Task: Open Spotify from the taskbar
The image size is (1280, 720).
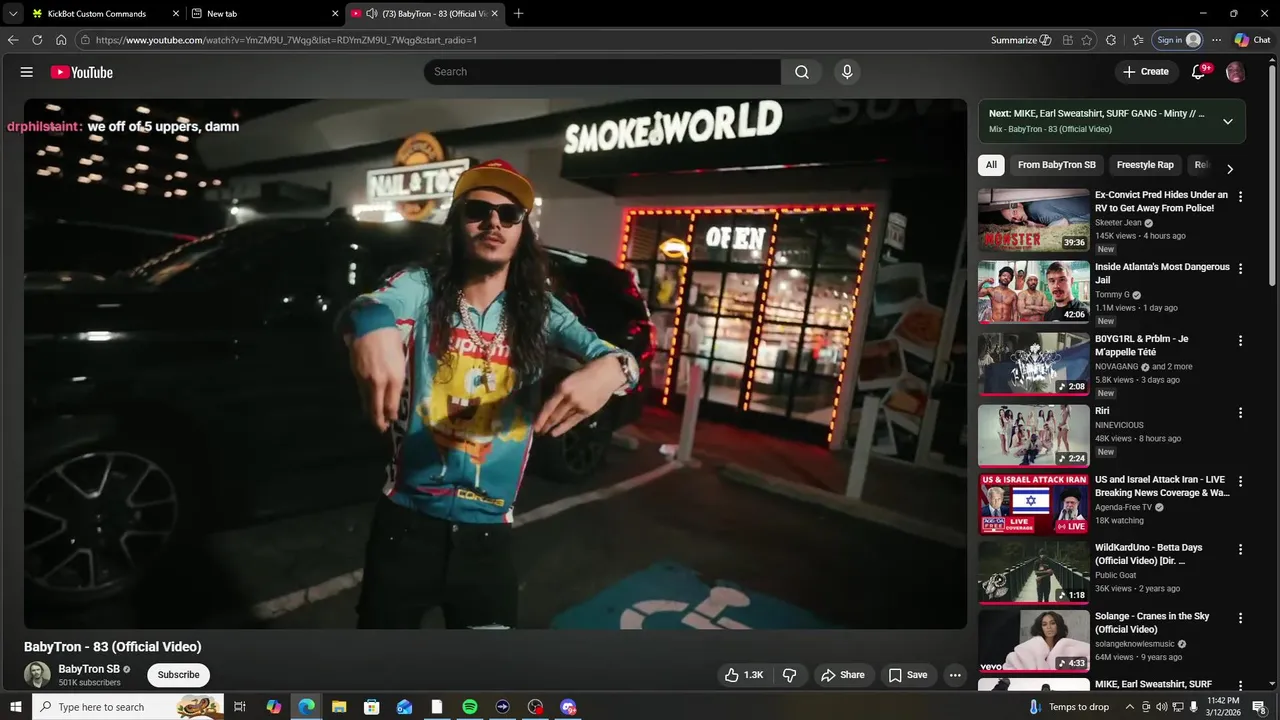Action: click(470, 707)
